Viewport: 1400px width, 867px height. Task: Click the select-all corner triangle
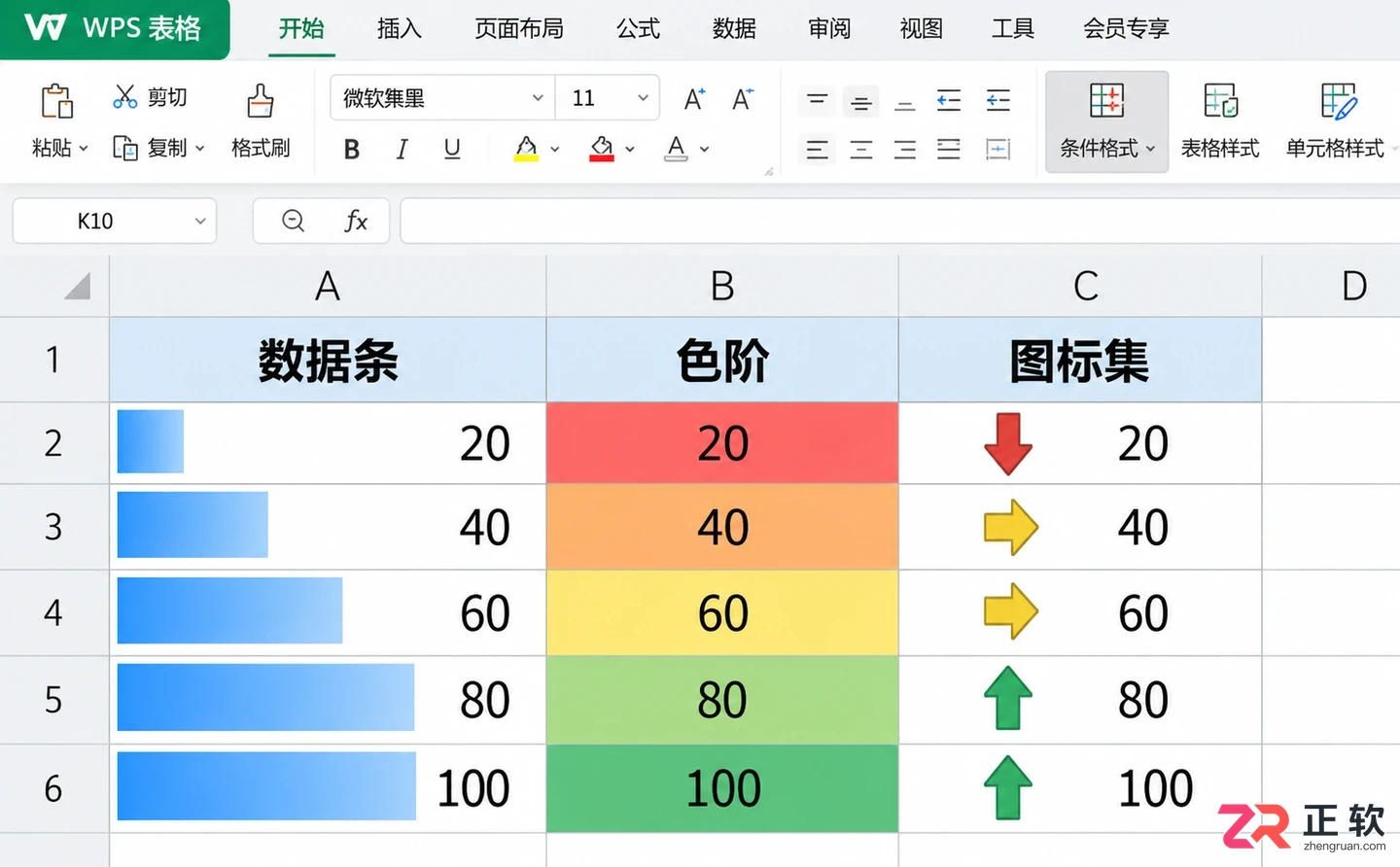point(77,286)
